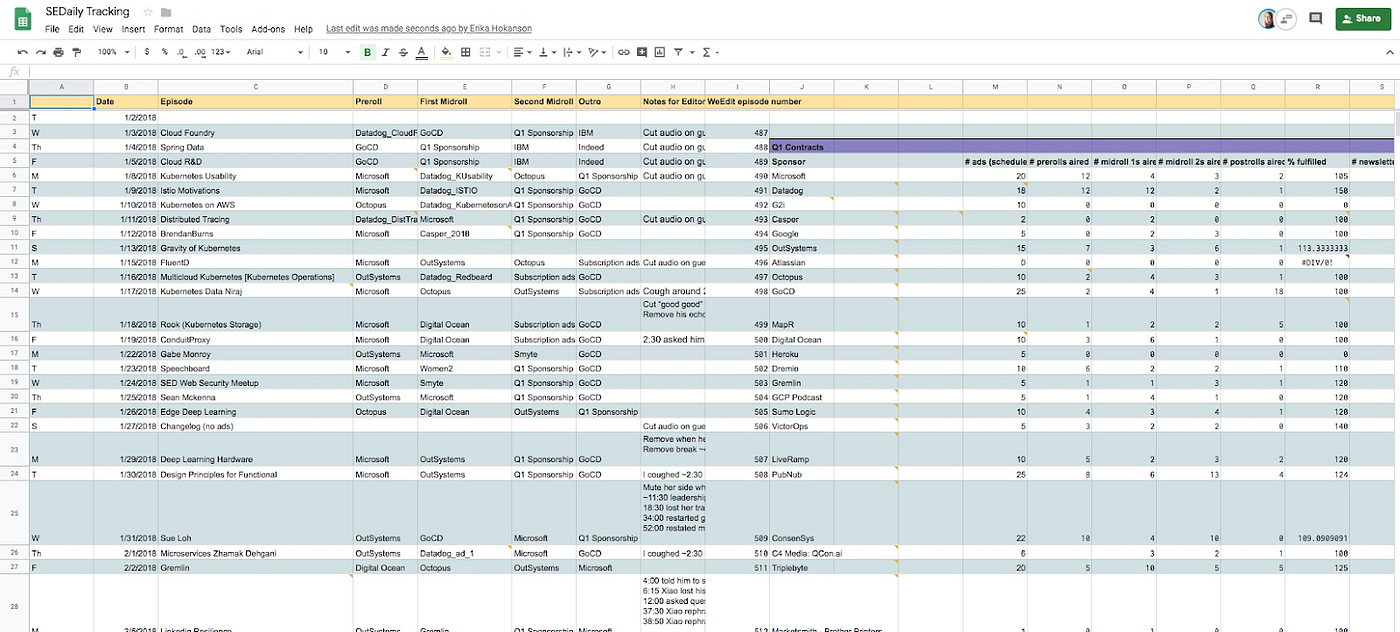
Task: Open the fill color picker
Action: point(446,52)
